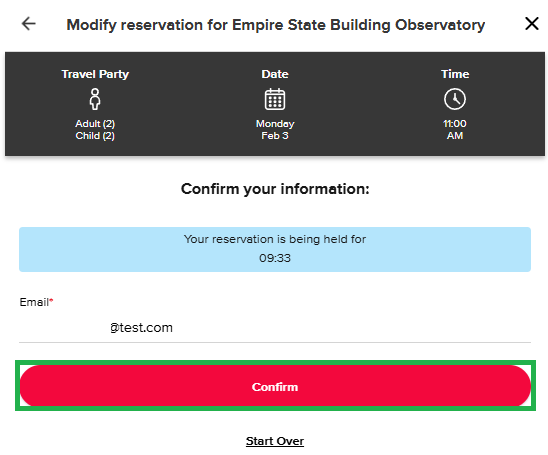Click the Email field label

click(x=36, y=302)
